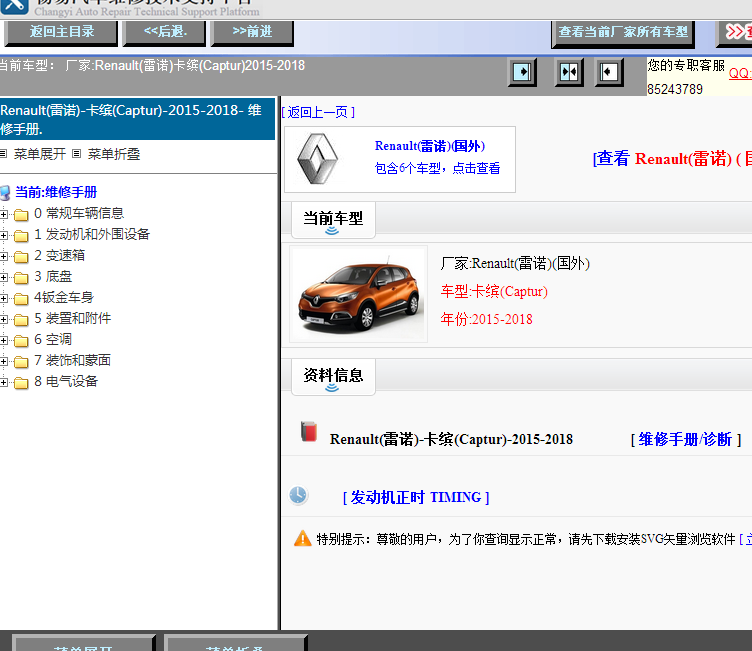The width and height of the screenshot is (752, 651).
Task: Select the 7 装饰和蒙面 tree item
Action: point(72,360)
